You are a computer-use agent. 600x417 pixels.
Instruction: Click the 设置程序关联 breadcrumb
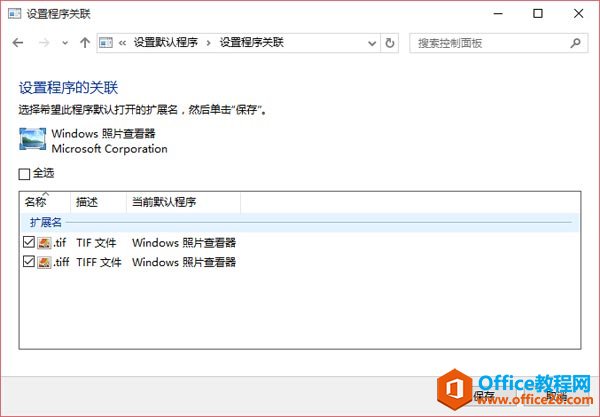click(x=251, y=42)
